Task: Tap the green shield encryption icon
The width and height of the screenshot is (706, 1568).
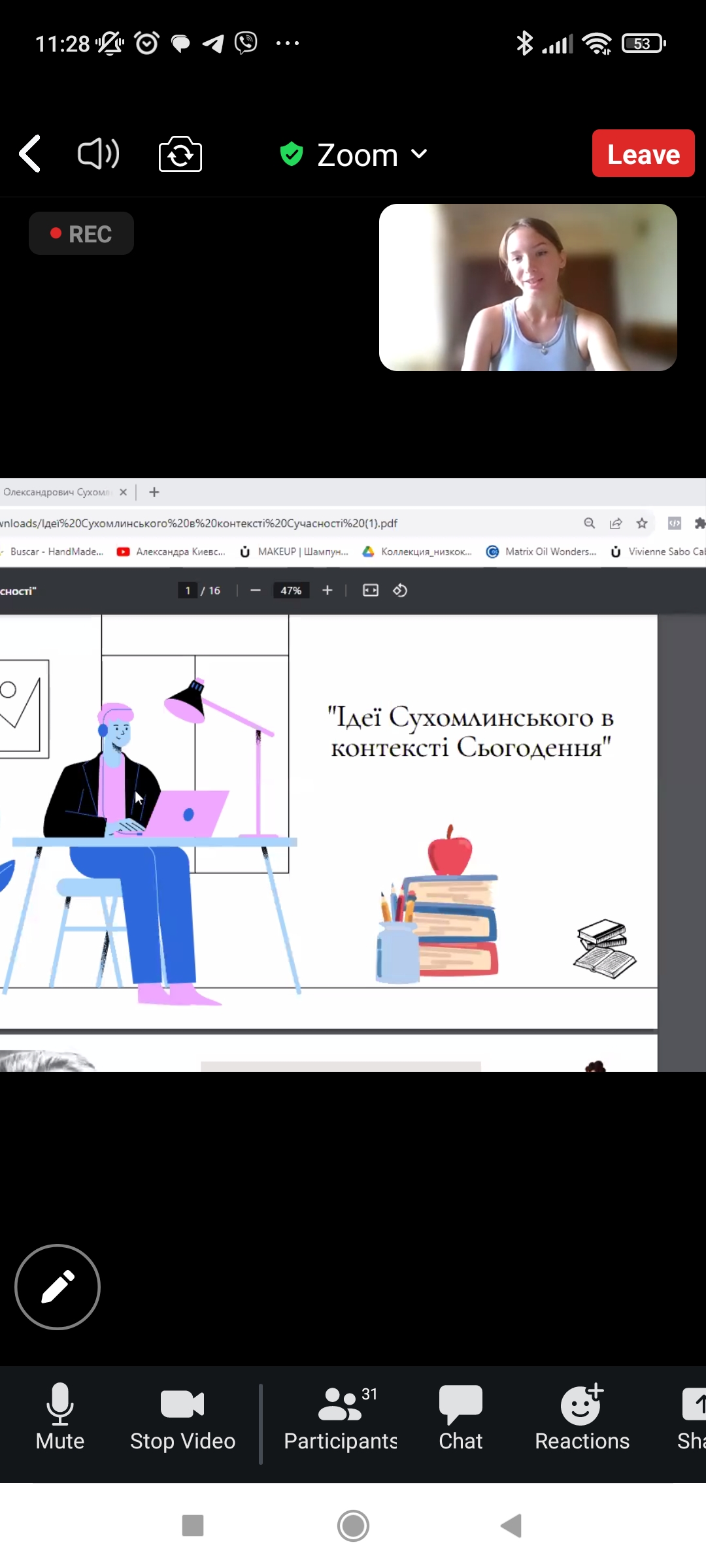Action: tap(291, 154)
